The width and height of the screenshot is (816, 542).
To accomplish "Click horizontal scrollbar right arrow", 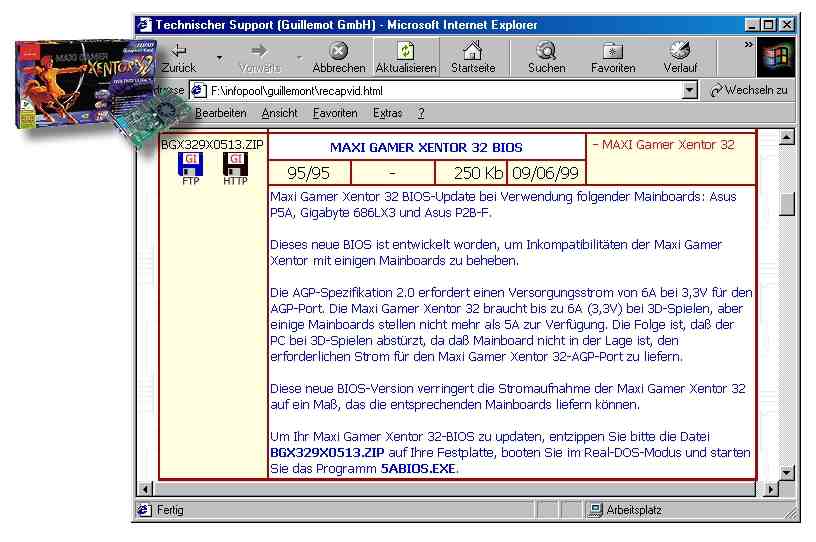I will point(771,489).
